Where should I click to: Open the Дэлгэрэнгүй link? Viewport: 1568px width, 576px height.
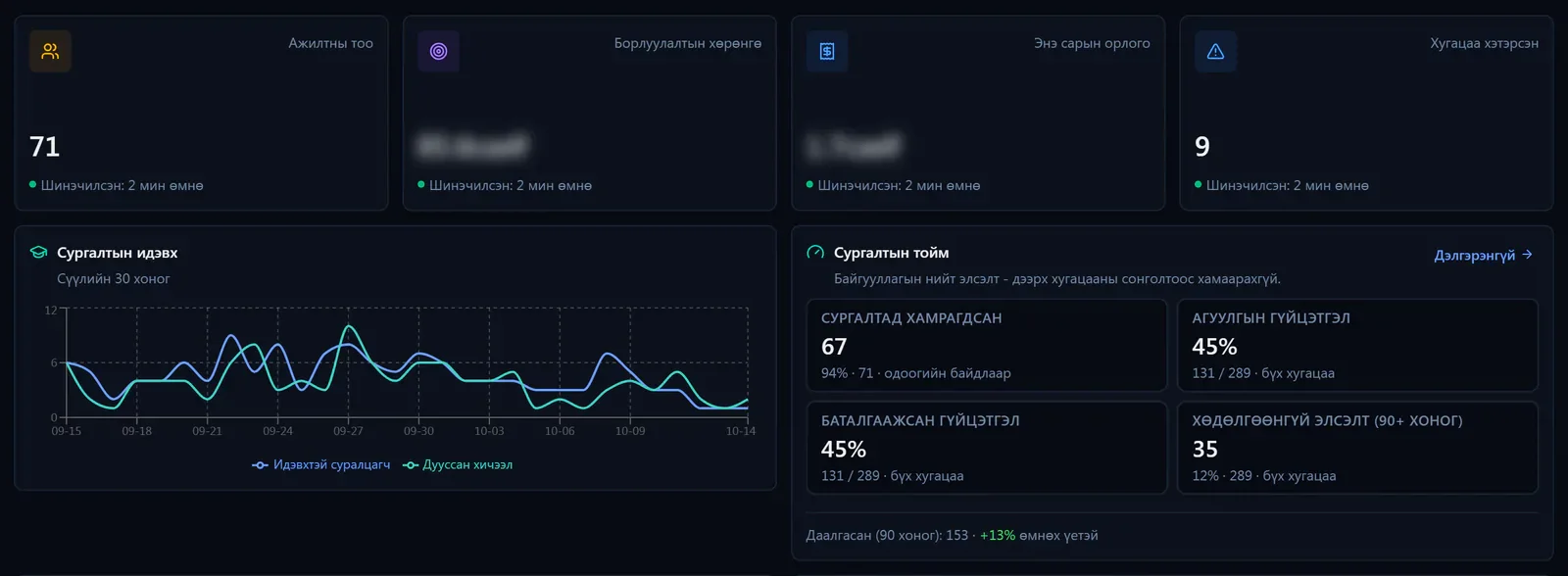click(1484, 255)
